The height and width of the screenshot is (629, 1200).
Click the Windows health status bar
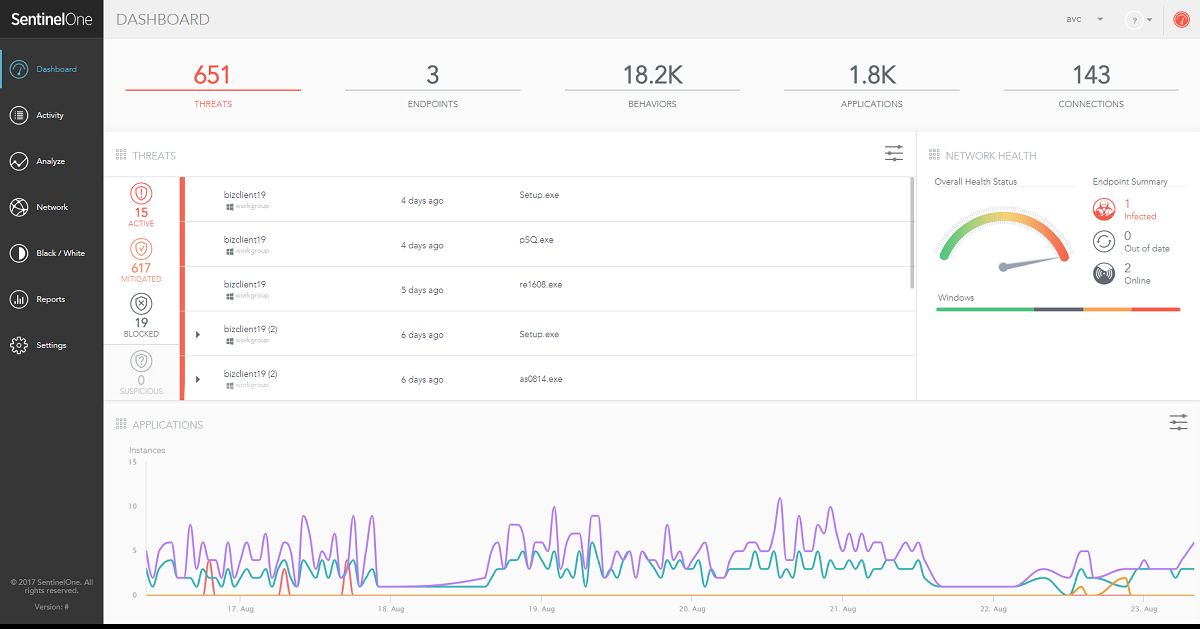tap(1057, 310)
